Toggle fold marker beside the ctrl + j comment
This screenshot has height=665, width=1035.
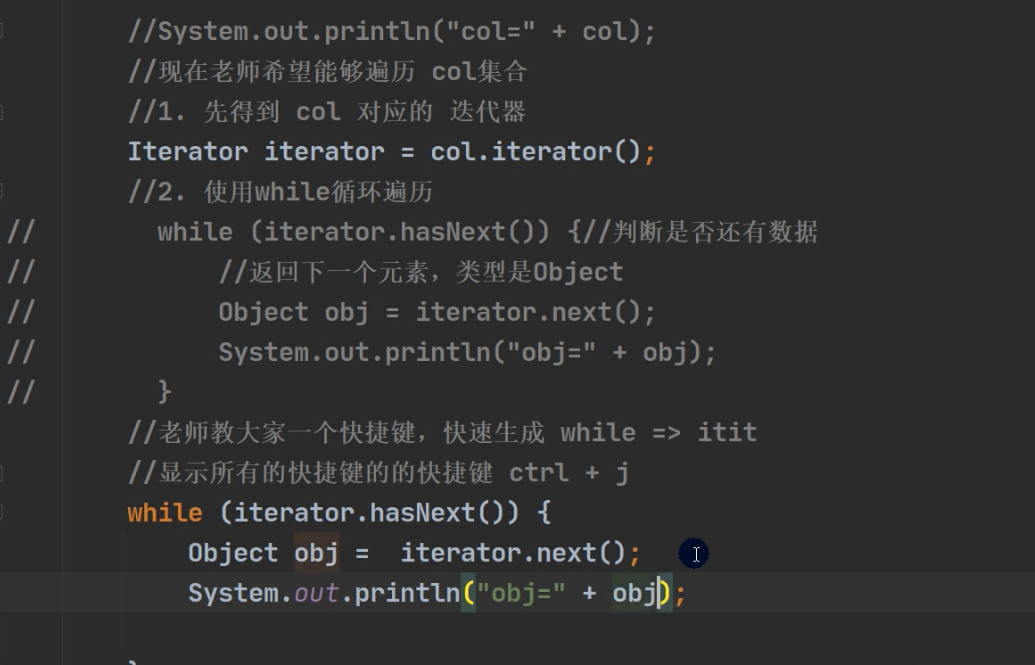[2, 473]
